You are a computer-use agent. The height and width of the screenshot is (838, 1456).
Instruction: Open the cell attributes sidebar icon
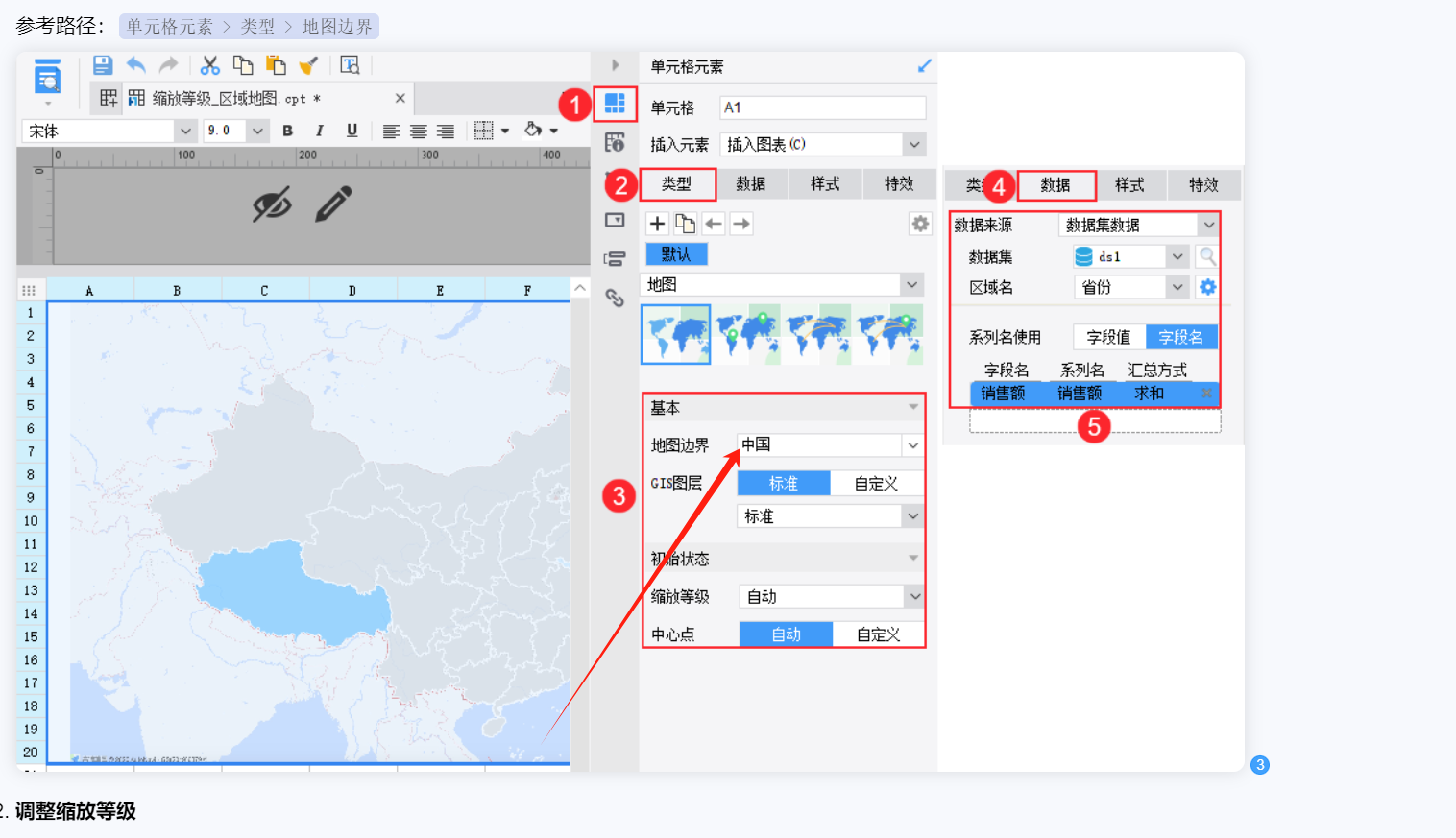[615, 142]
